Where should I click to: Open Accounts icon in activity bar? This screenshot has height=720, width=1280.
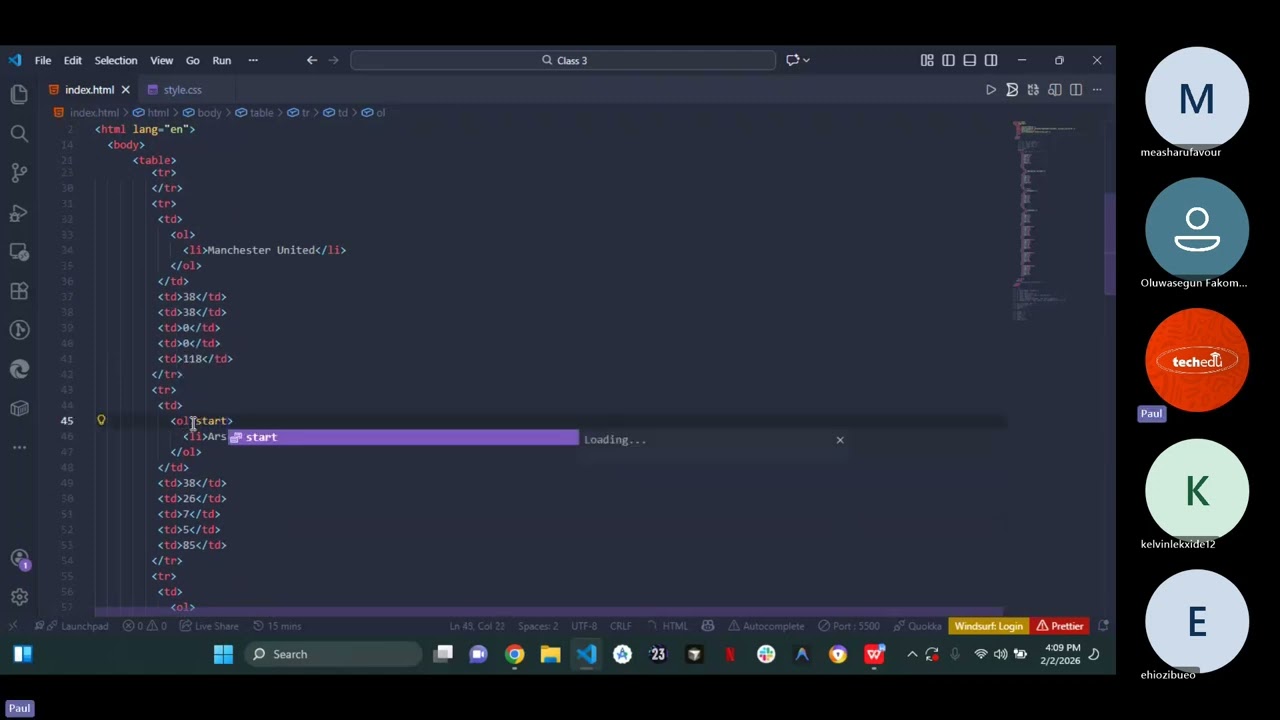[x=19, y=559]
